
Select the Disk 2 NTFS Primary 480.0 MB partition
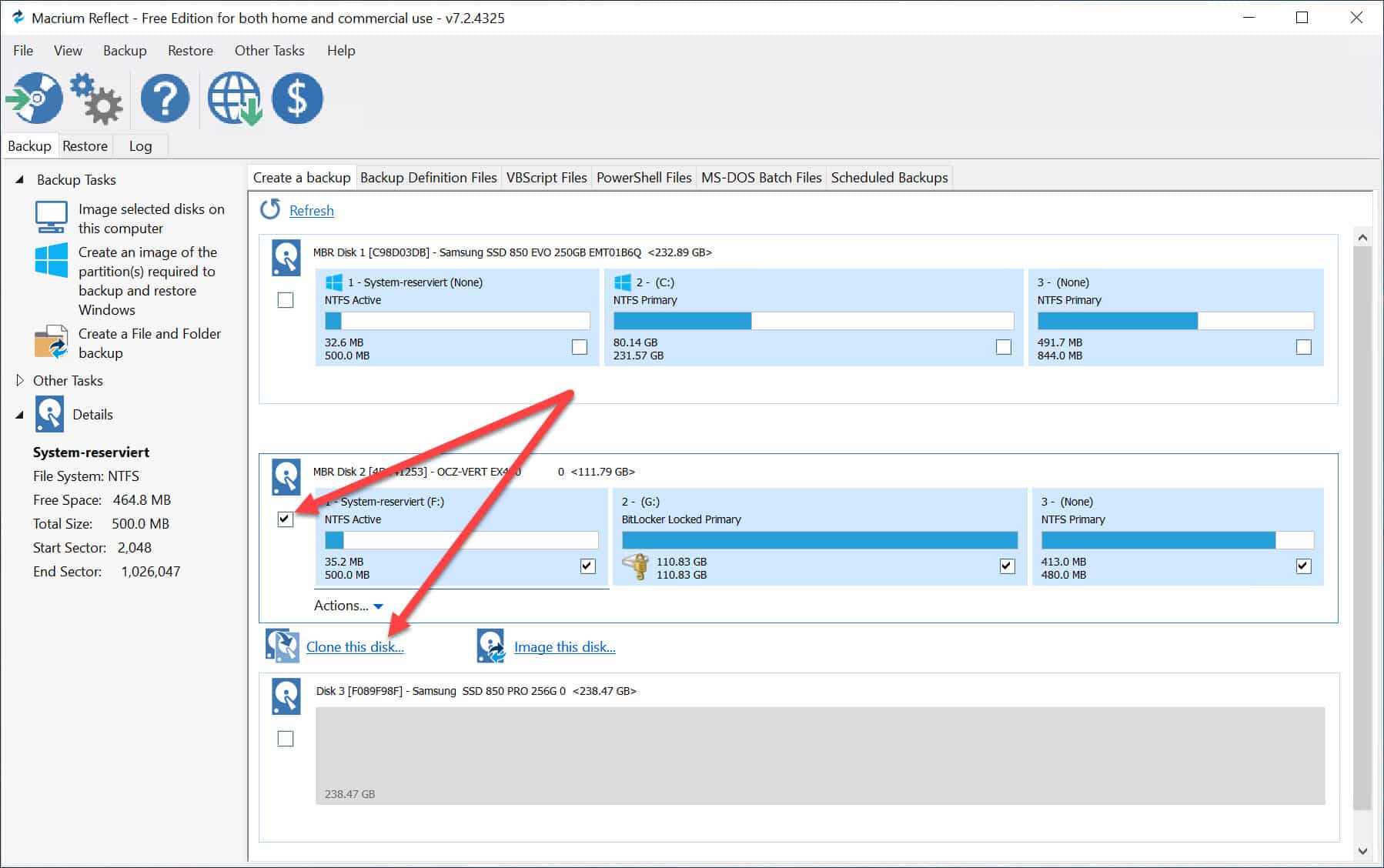(x=1178, y=536)
